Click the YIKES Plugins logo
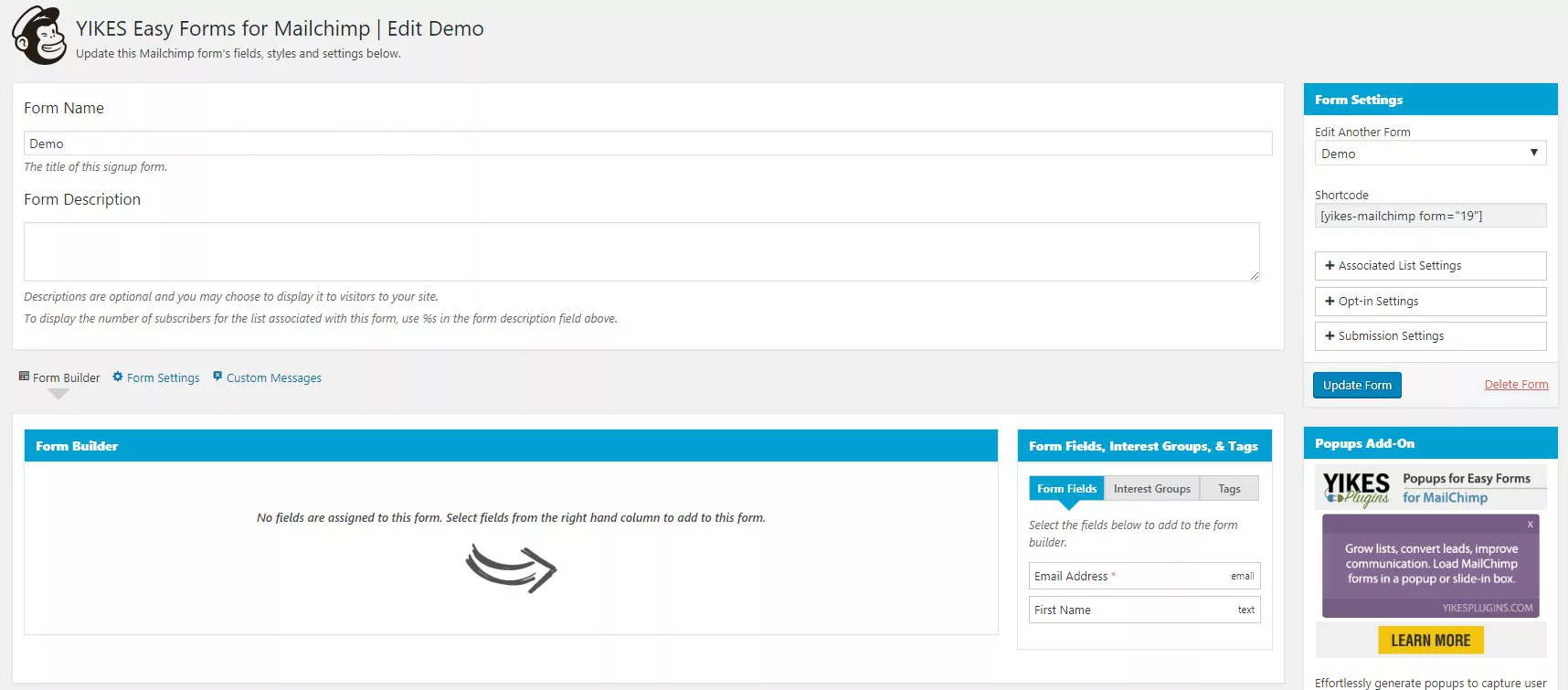This screenshot has height=690, width=1568. pyautogui.click(x=1357, y=488)
